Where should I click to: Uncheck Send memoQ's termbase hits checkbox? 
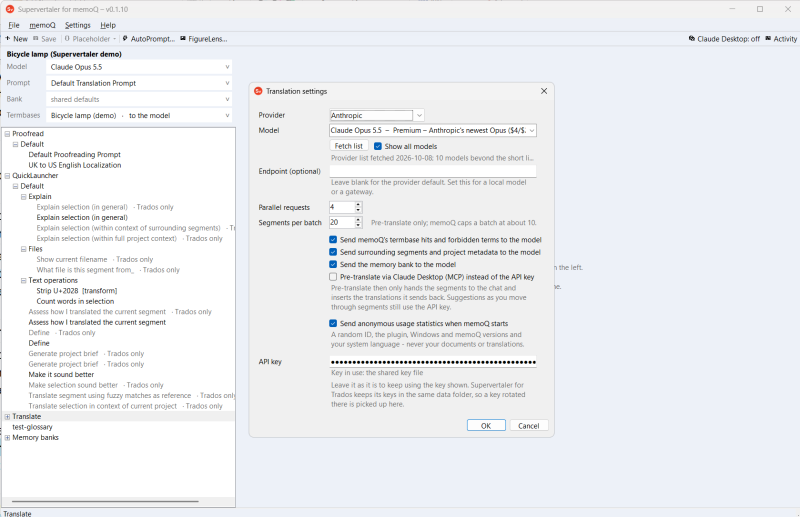click(333, 240)
